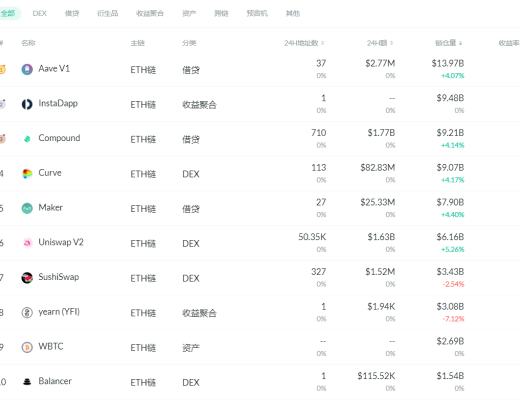Click Balancer's $115.52K 24H volume
The height and width of the screenshot is (400, 520).
pos(376,376)
